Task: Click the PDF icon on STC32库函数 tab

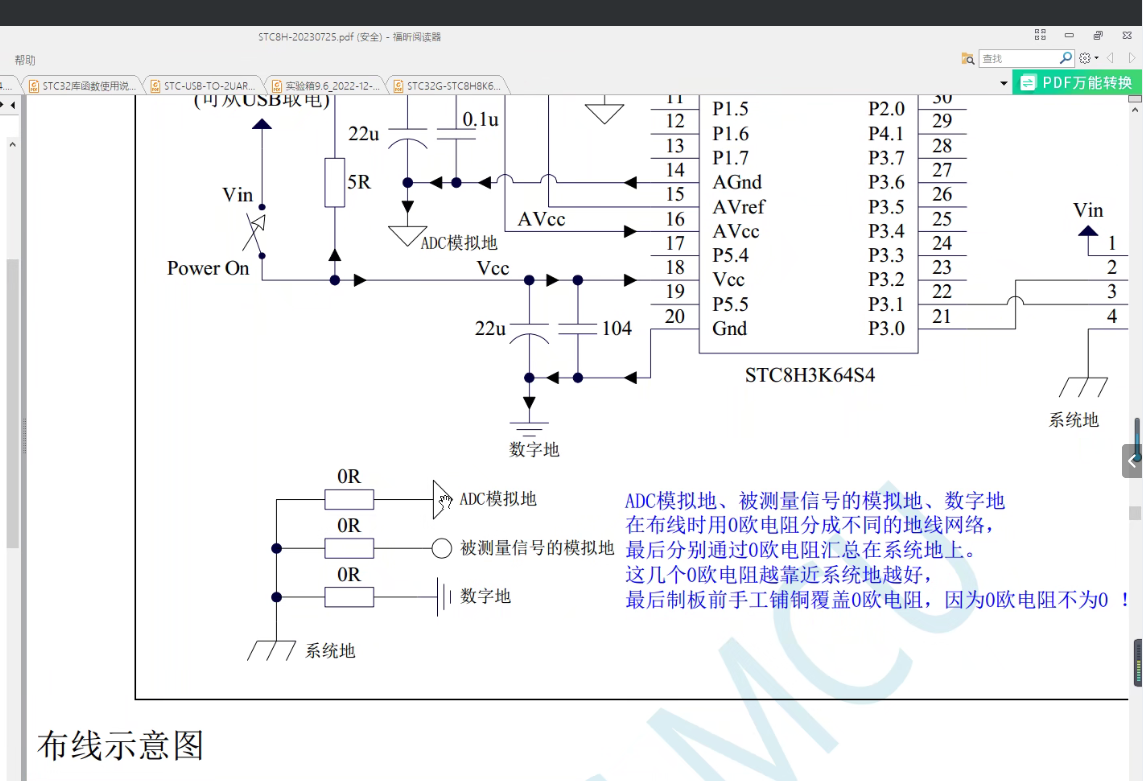Action: pyautogui.click(x=34, y=86)
